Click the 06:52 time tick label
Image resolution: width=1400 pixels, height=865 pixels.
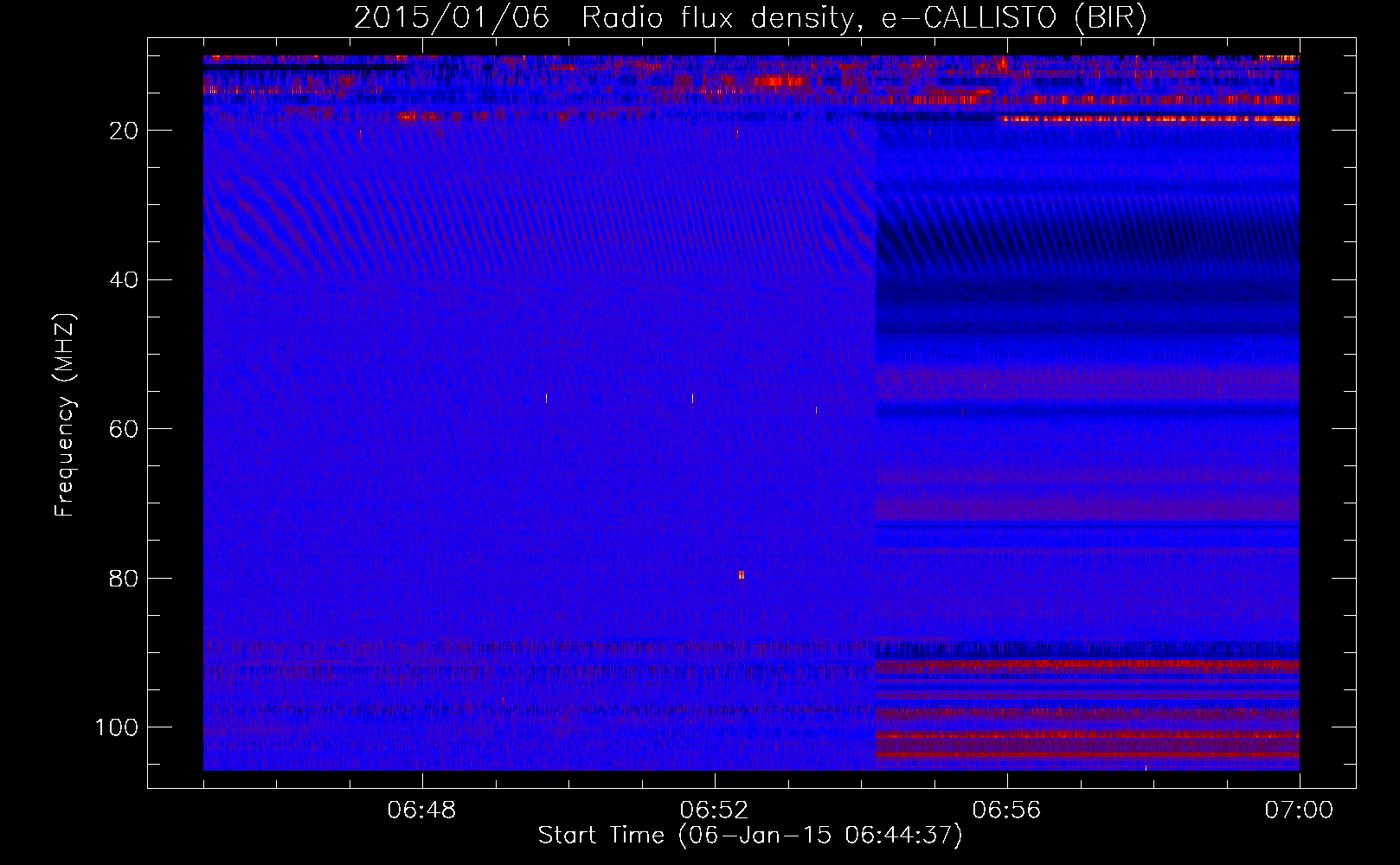click(x=714, y=811)
